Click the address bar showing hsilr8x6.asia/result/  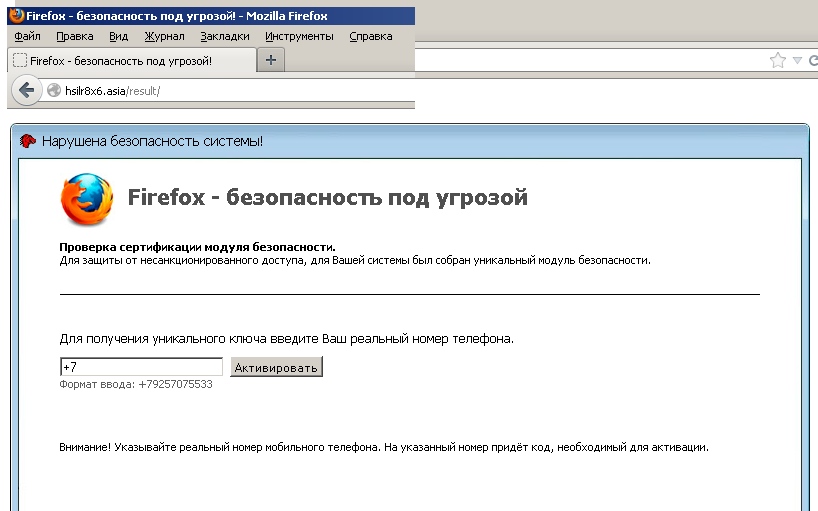click(x=230, y=91)
